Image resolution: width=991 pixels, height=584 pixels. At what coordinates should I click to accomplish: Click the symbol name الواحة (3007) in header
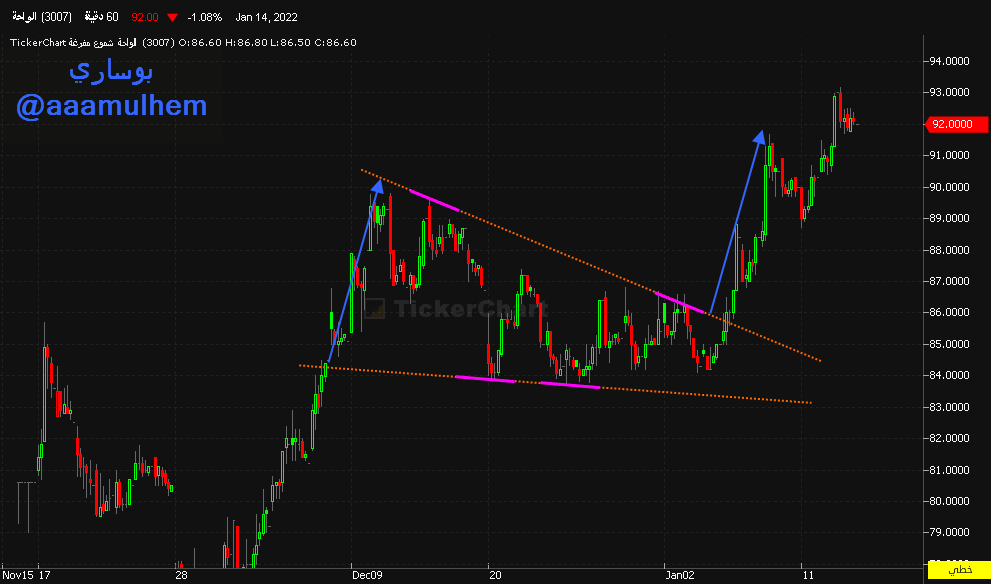click(x=44, y=17)
